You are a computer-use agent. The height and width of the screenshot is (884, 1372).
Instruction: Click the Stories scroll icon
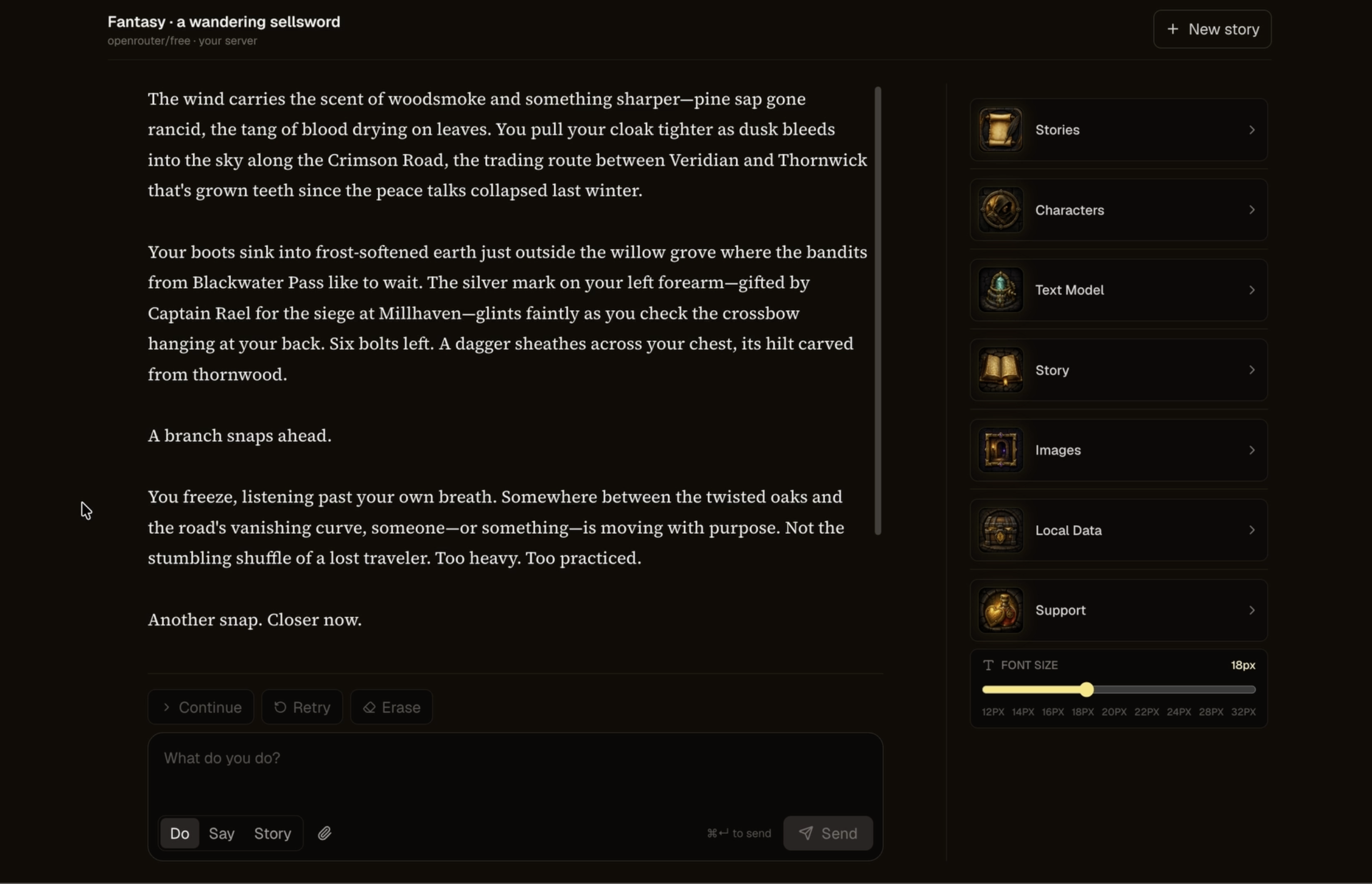click(1001, 130)
